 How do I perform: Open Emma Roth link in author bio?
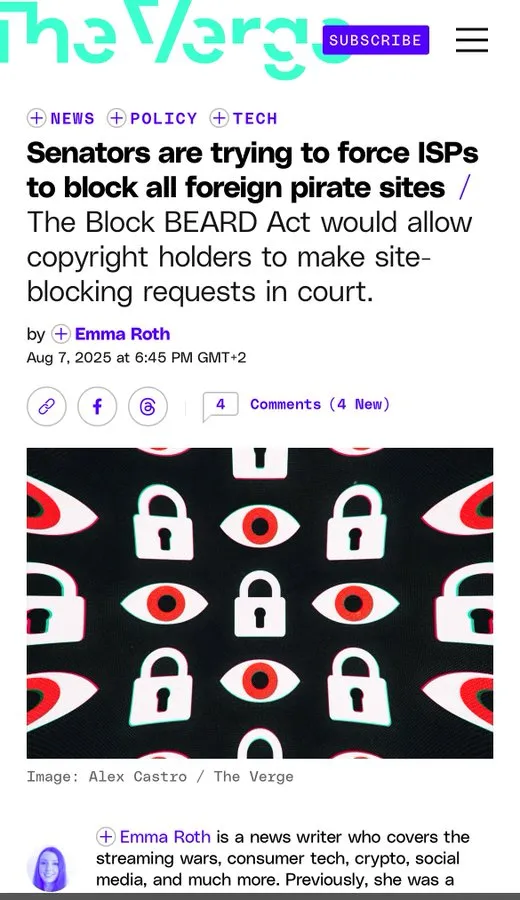[165, 837]
